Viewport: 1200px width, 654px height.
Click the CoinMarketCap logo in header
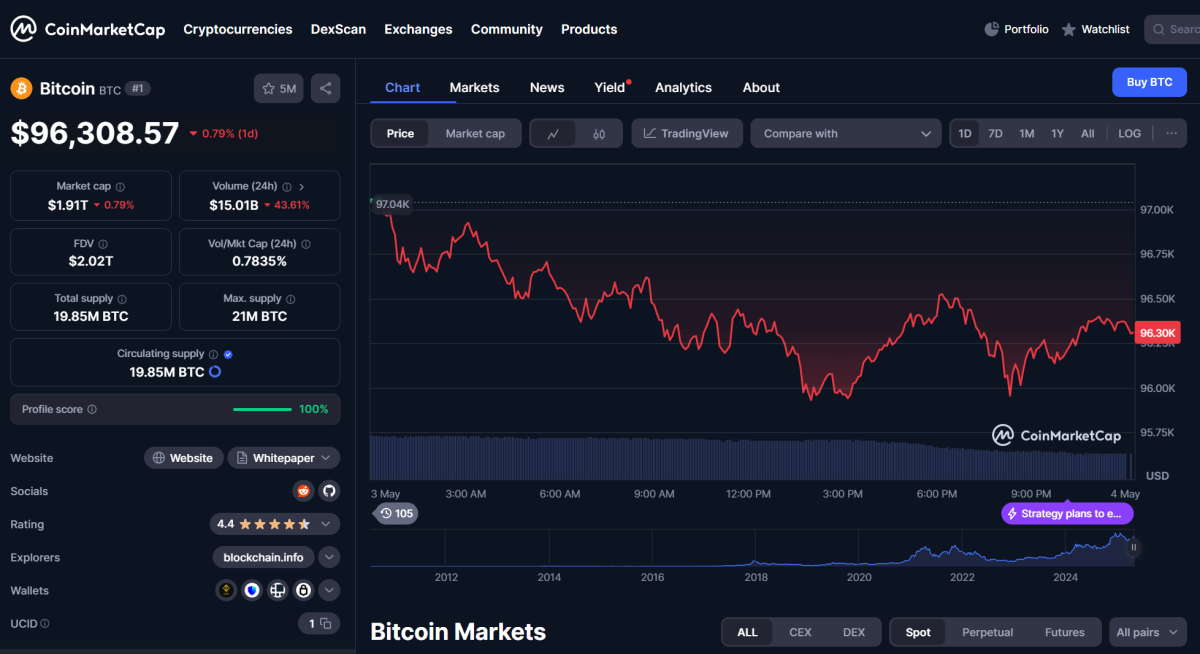[88, 29]
